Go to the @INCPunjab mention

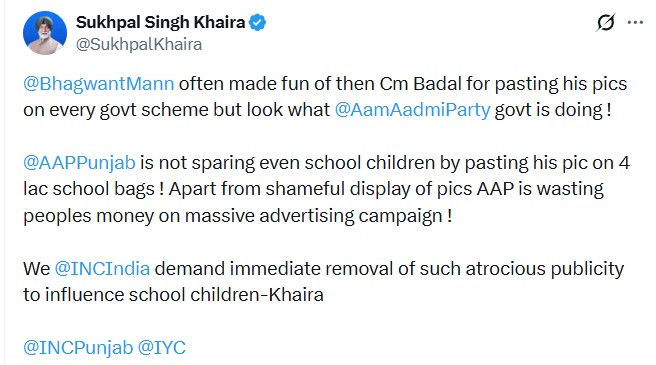pos(78,347)
